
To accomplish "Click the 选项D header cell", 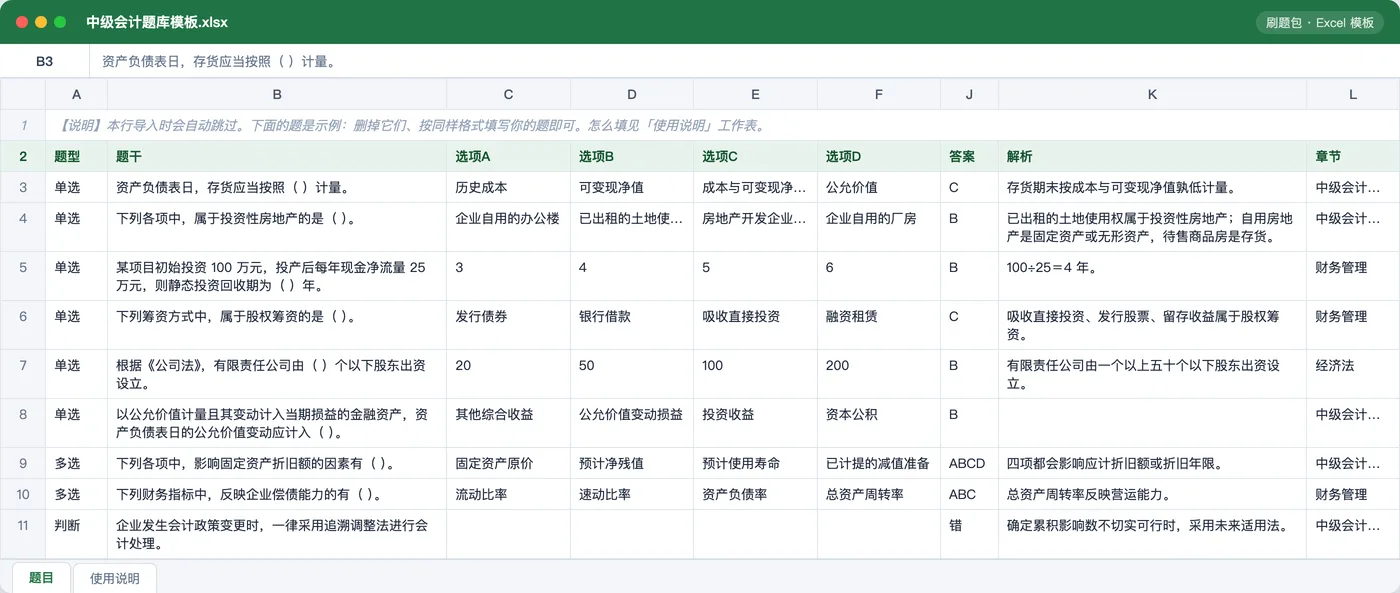I will 879,156.
